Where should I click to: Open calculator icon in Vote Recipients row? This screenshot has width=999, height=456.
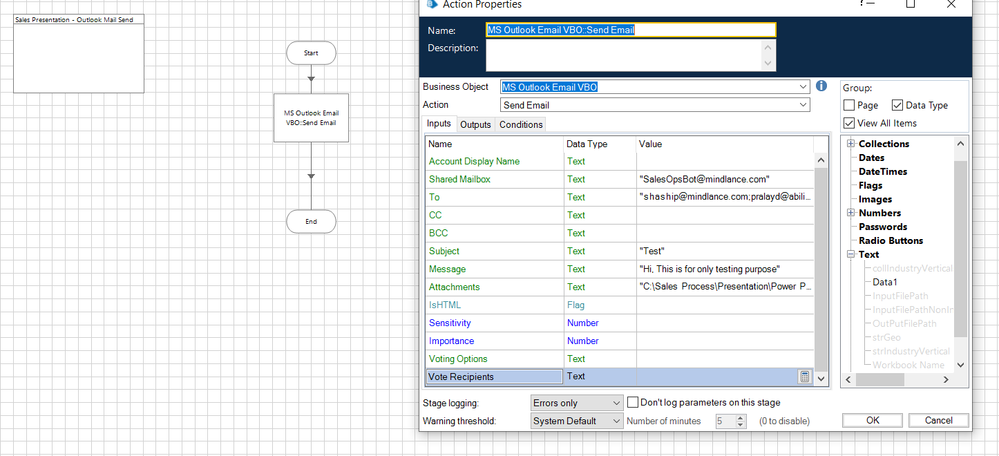[804, 377]
